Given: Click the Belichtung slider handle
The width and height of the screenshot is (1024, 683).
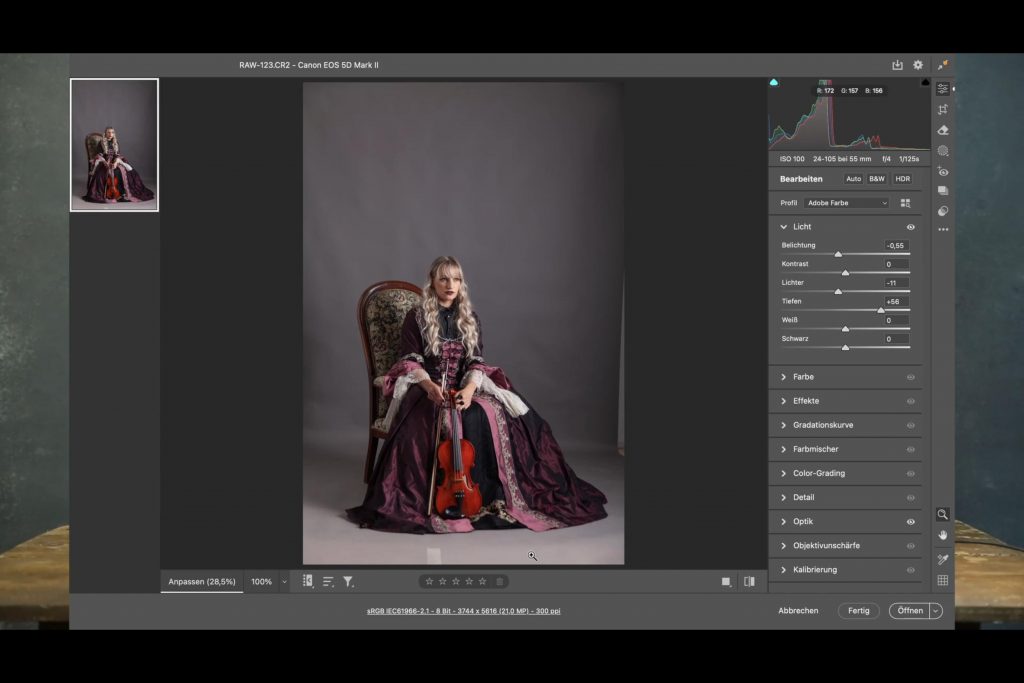Looking at the screenshot, I should coord(838,254).
